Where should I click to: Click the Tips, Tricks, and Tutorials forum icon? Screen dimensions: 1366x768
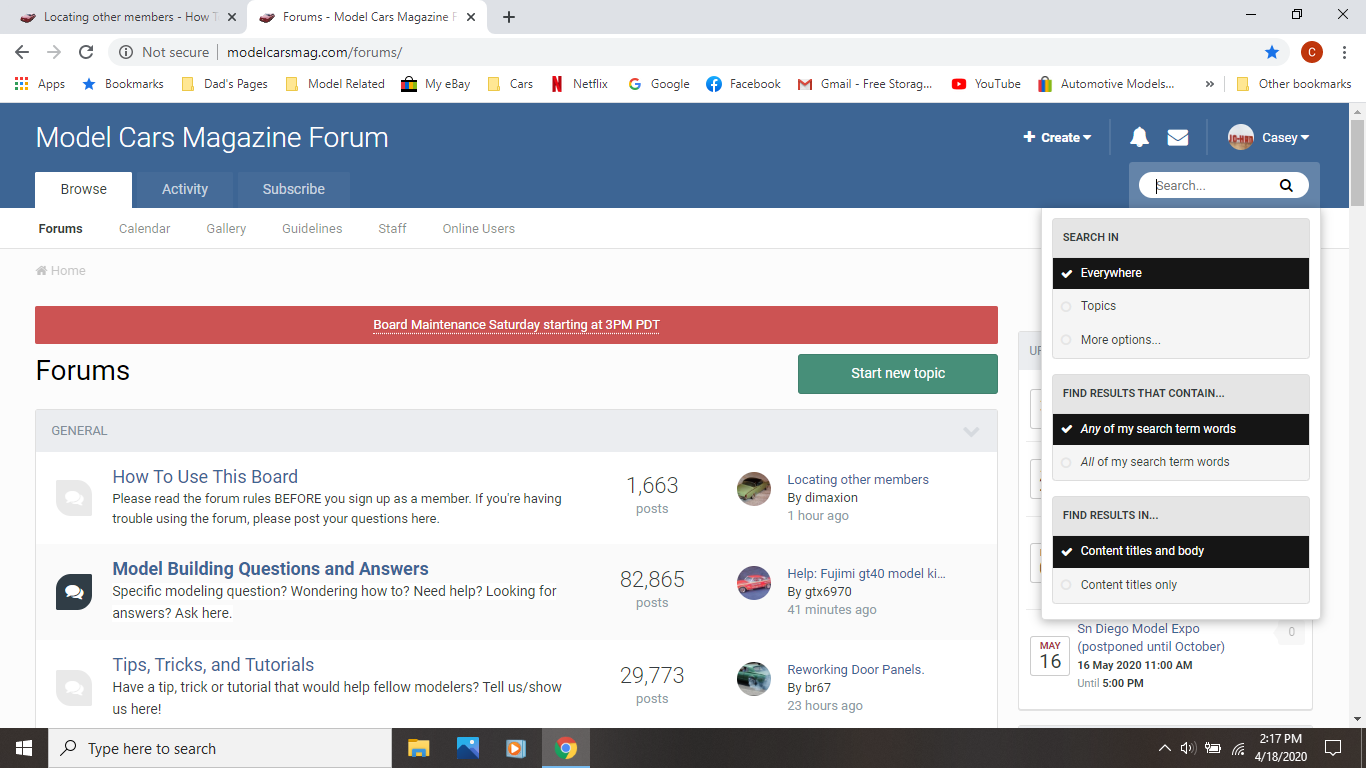(x=74, y=688)
